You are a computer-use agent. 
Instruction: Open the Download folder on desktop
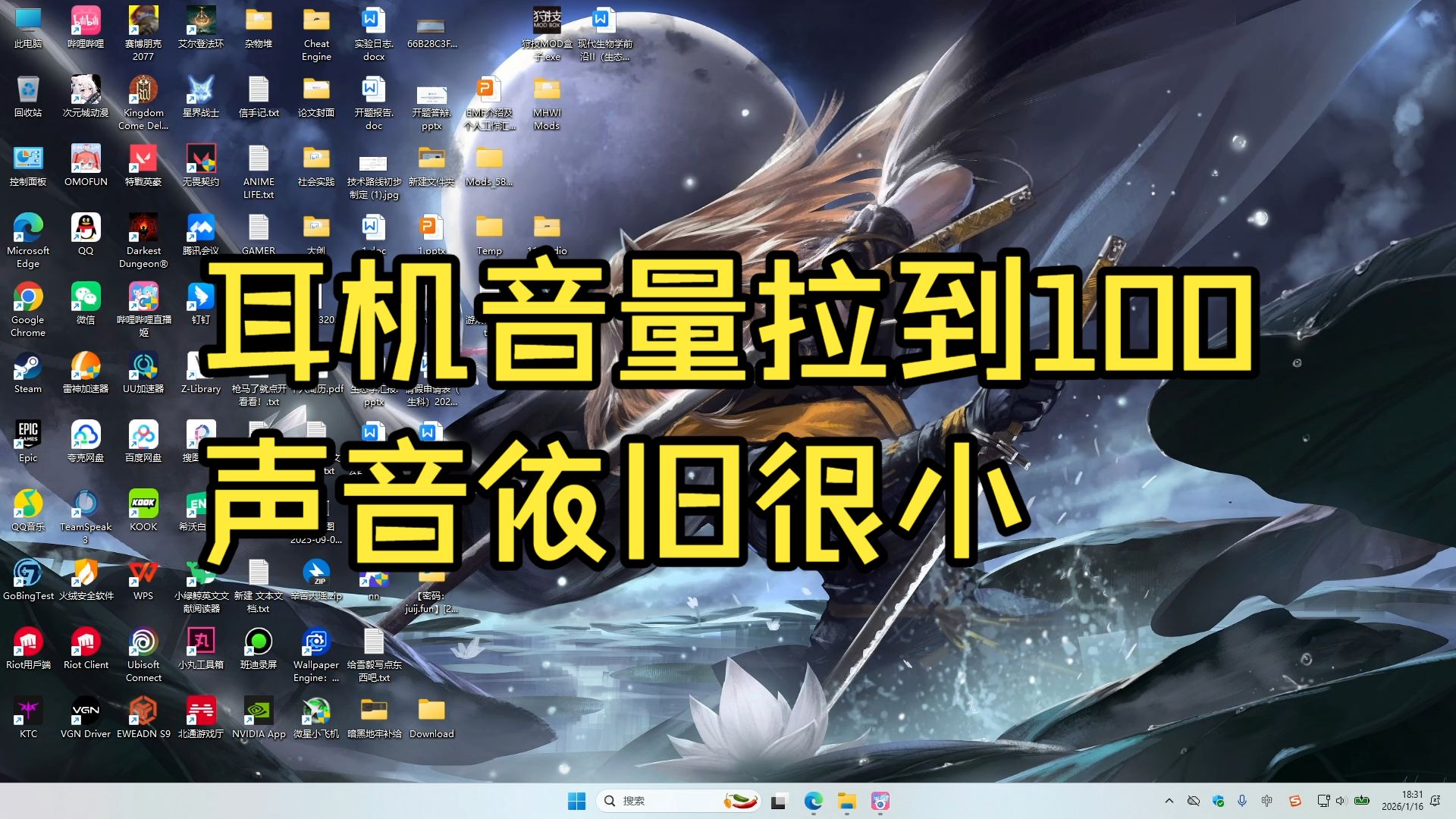point(431,718)
